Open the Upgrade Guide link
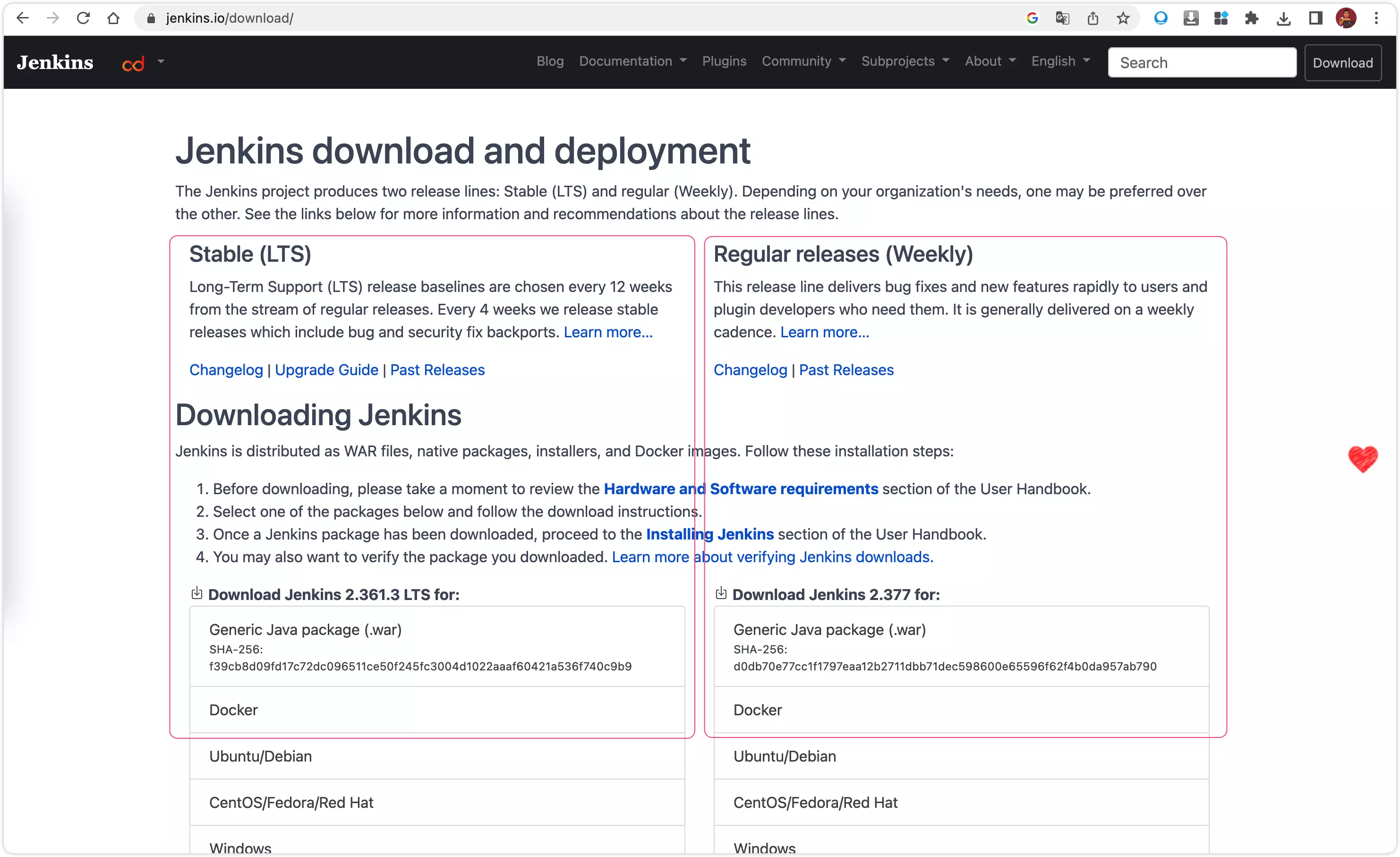The height and width of the screenshot is (857, 1400). pos(326,370)
